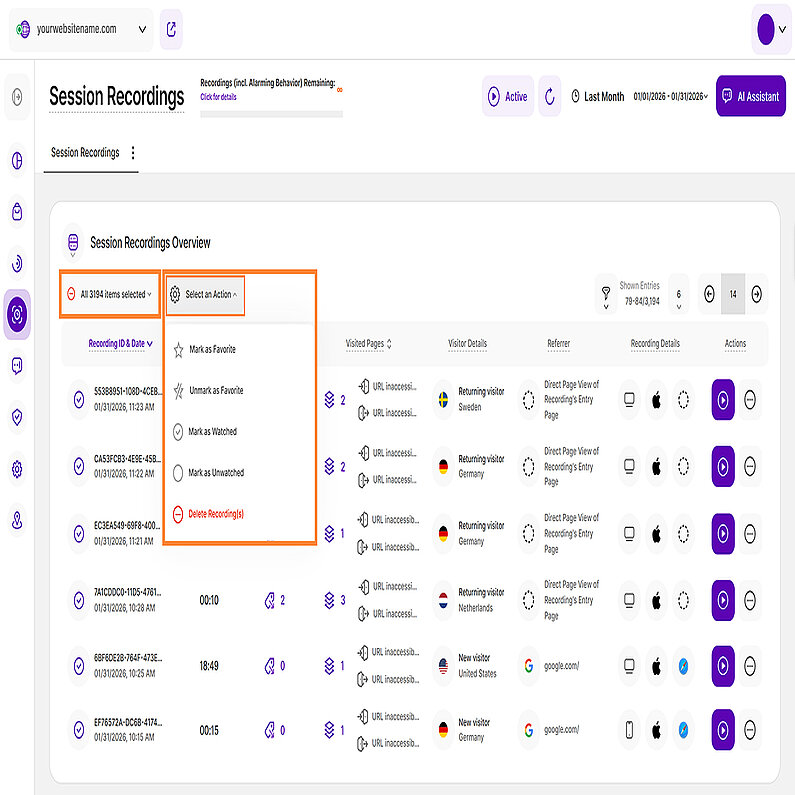This screenshot has width=795, height=795.
Task: Choose Mark as Favorite from menu
Action: (x=211, y=350)
